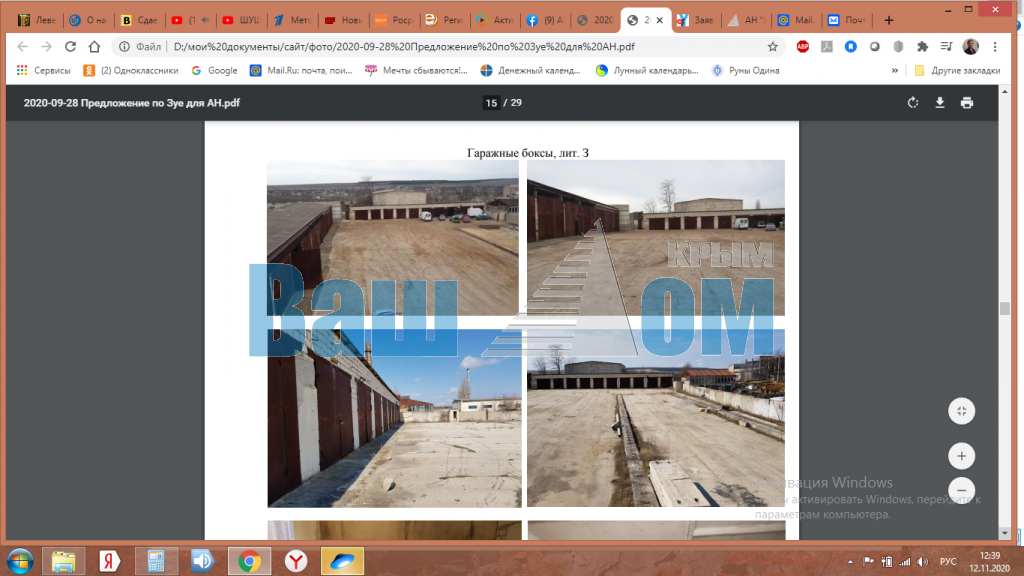
Task: Download the PDF file
Action: click(940, 103)
